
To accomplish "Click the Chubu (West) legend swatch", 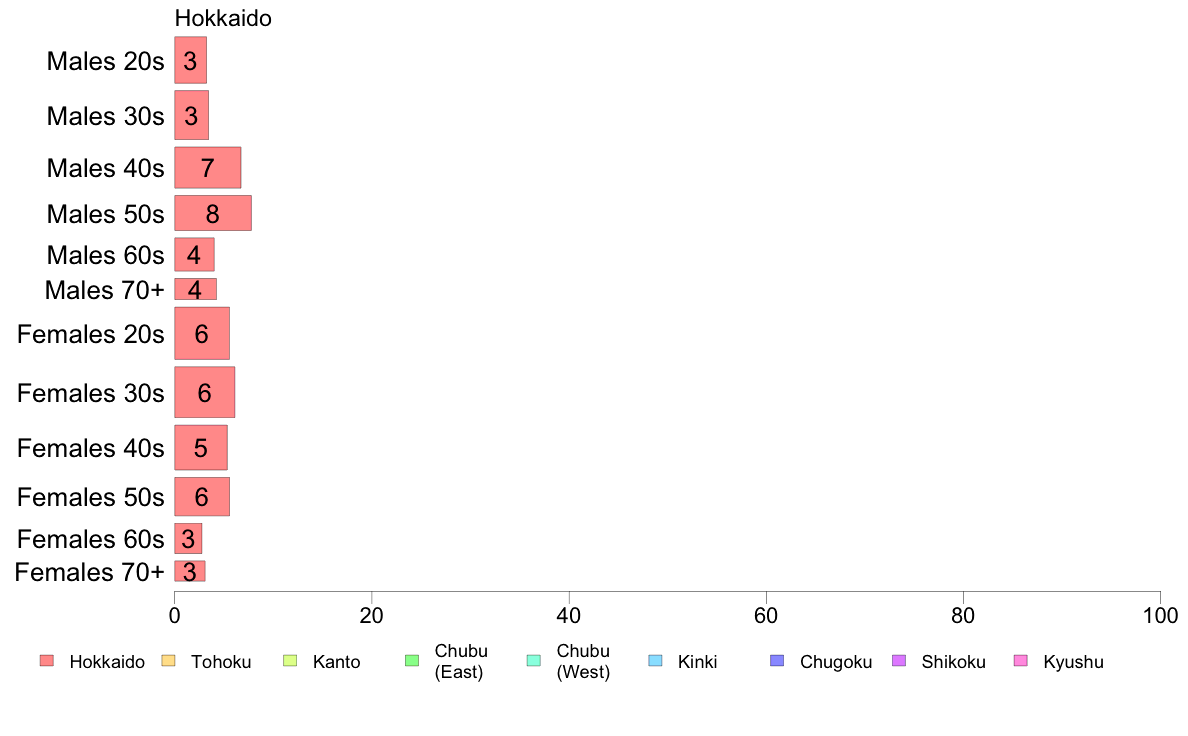I will [533, 661].
